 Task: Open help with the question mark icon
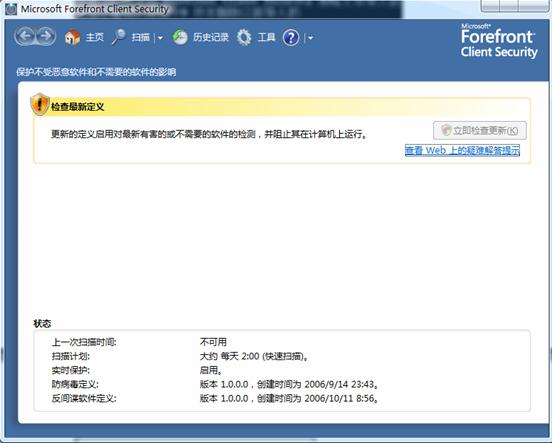291,38
